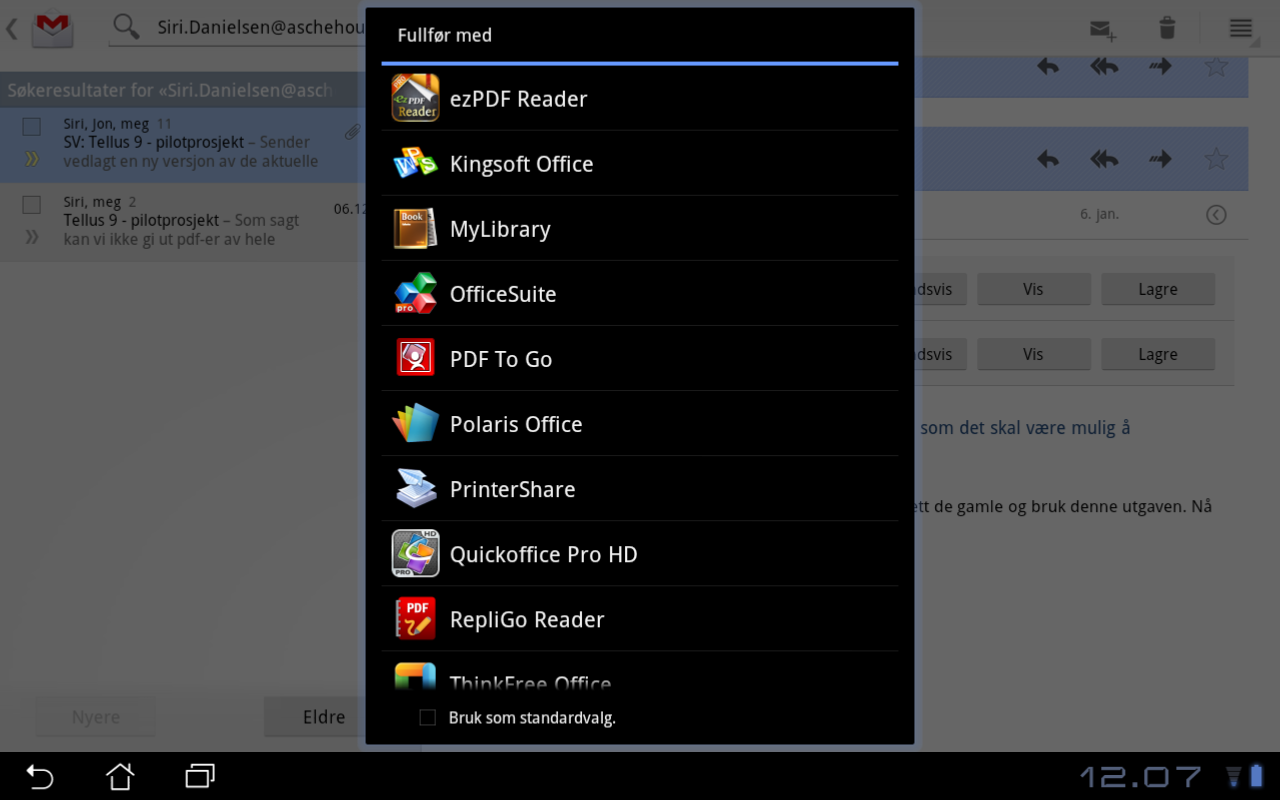Screen dimensions: 1280x800
Task: Click the search field with Siri.Danielsen address
Action: pos(260,28)
